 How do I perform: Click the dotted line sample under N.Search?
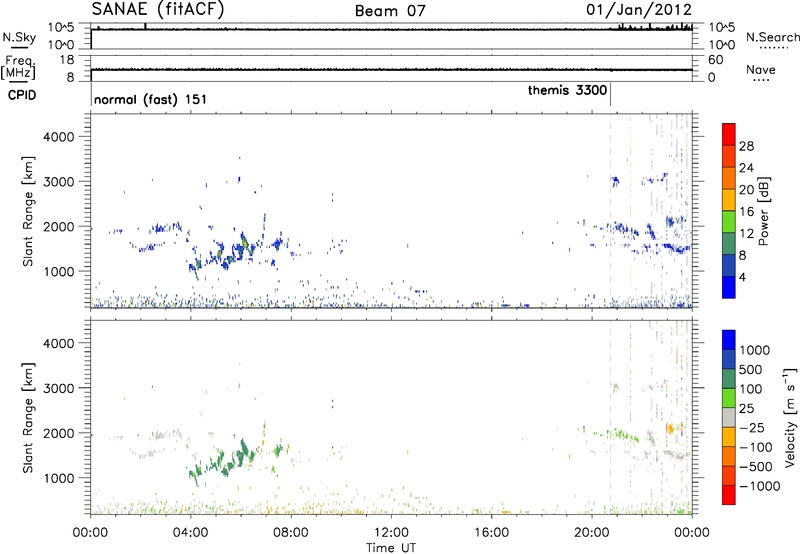click(774, 48)
